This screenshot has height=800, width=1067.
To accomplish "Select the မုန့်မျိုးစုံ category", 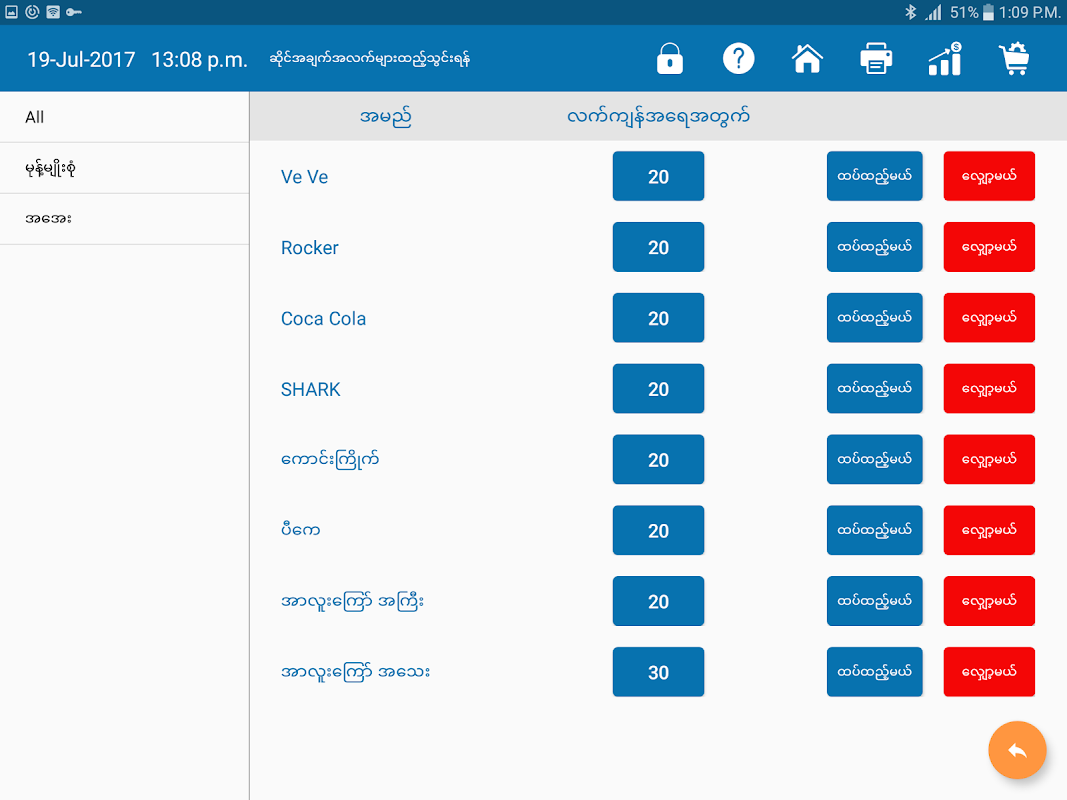I will (125, 168).
